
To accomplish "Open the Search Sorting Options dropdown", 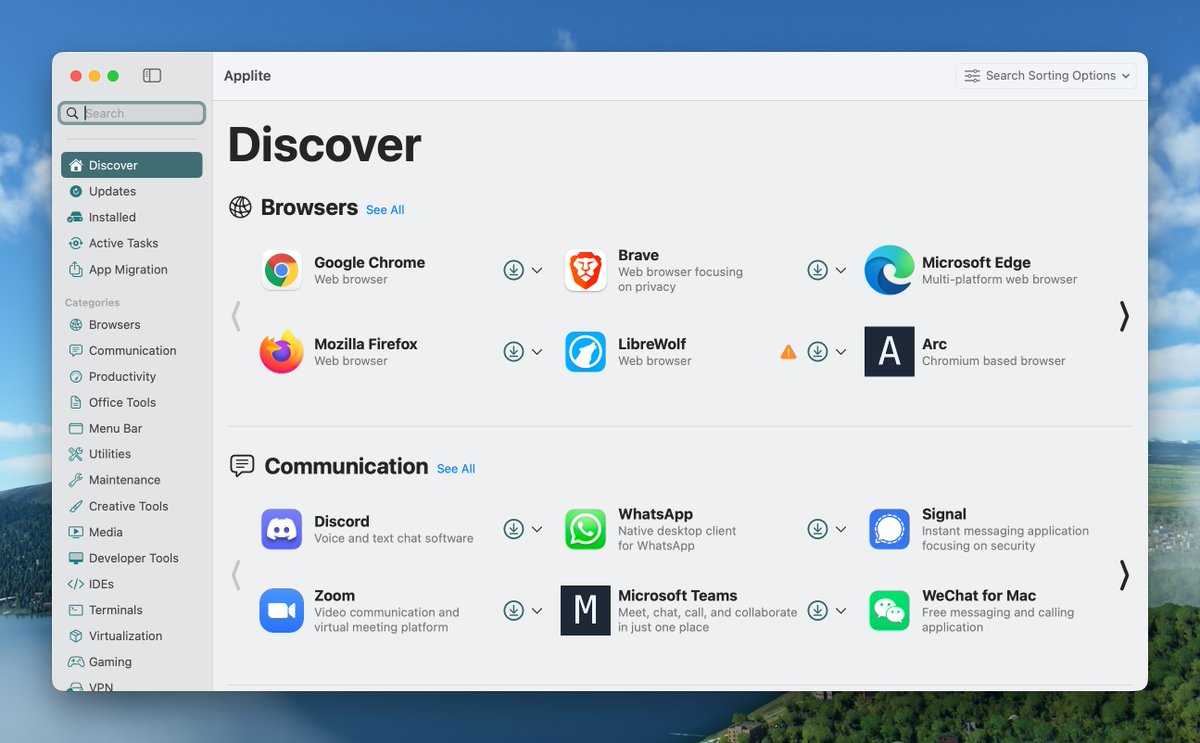I will tap(1046, 76).
